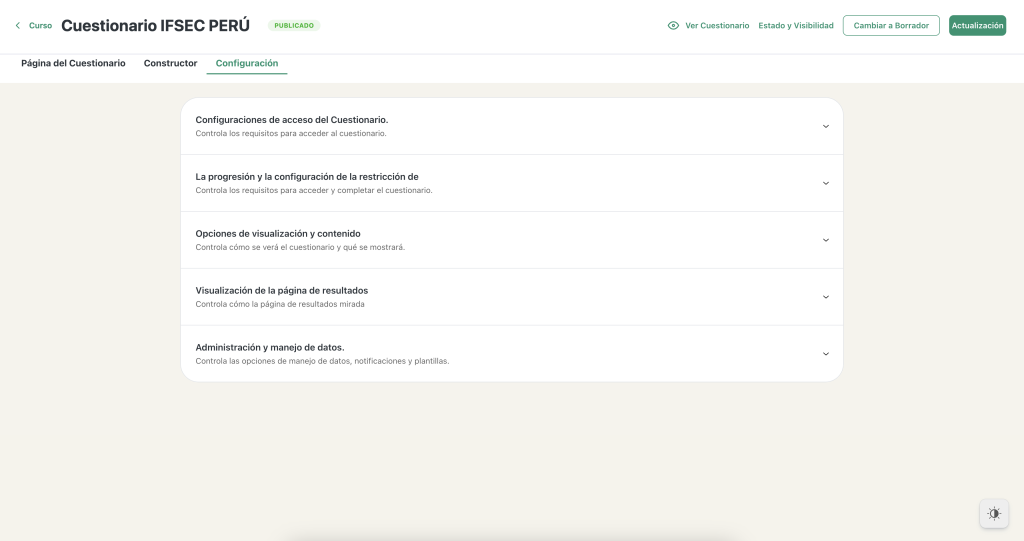Click text 'Controla las opciones de manejo de datos, notificaciones y plantillas.'
This screenshot has height=541, width=1024.
(322, 361)
